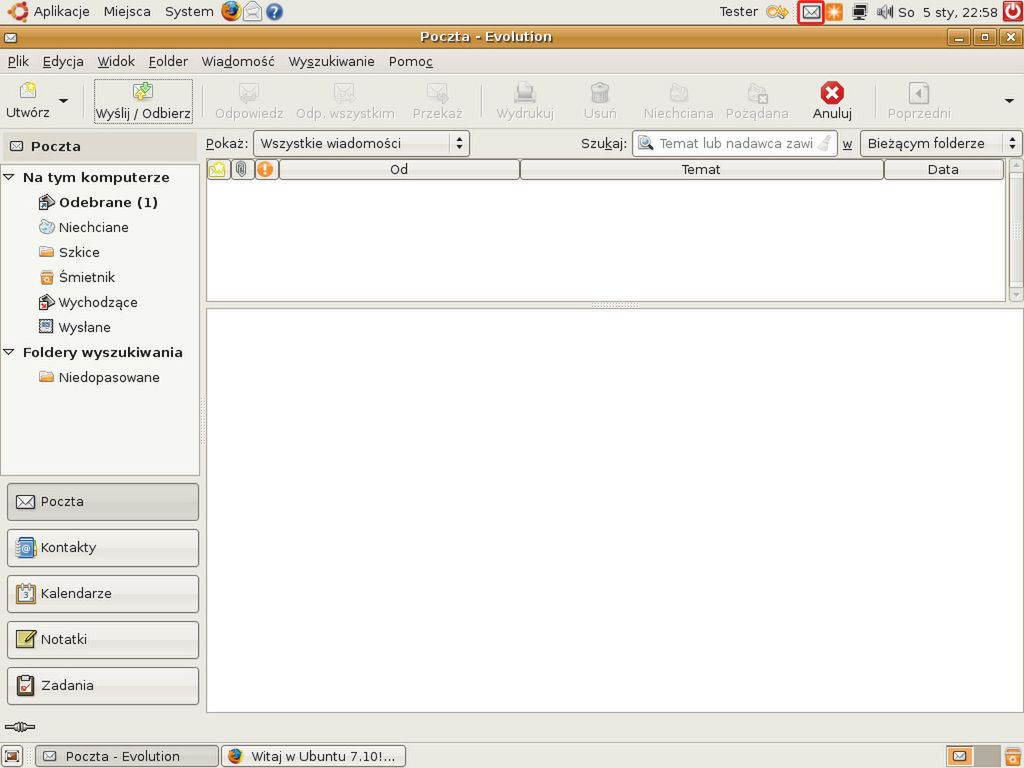Click message list vertical scrollbar
The height and width of the screenshot is (768, 1024).
point(1016,230)
